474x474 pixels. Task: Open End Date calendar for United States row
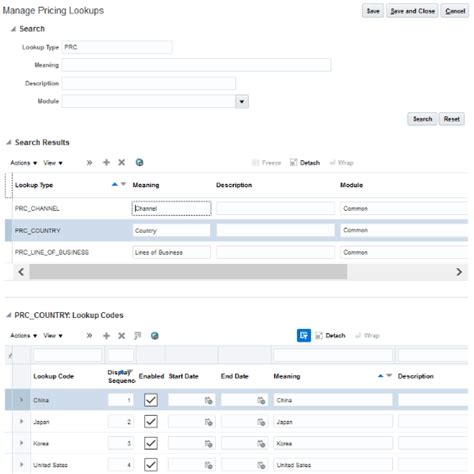pyautogui.click(x=261, y=465)
